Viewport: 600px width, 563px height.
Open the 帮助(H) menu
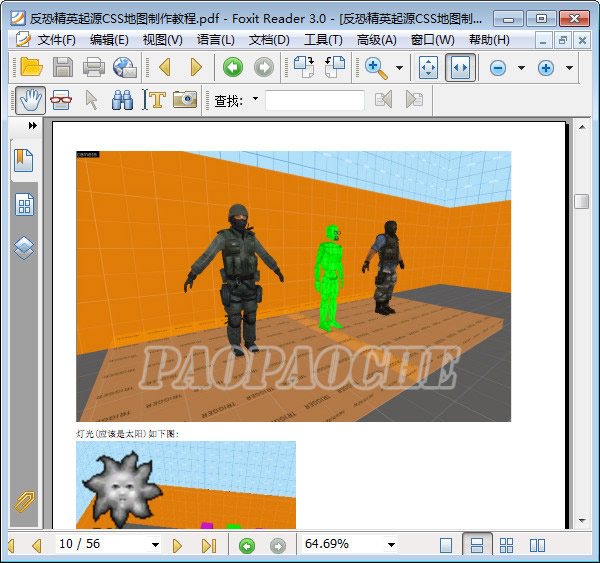coord(489,40)
